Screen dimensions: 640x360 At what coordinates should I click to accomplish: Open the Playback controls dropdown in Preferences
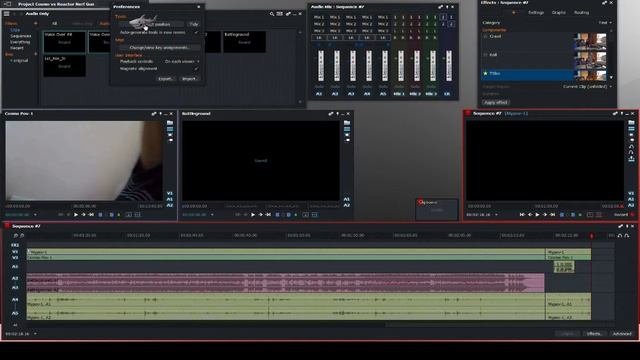[x=182, y=61]
